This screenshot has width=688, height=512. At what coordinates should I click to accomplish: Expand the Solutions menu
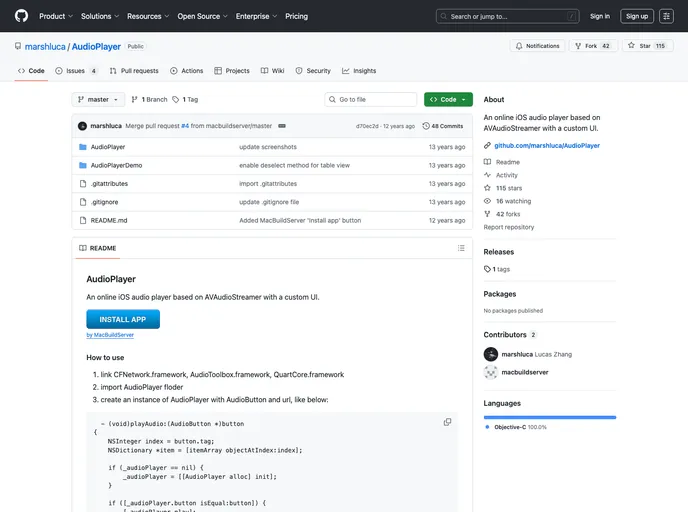click(100, 16)
